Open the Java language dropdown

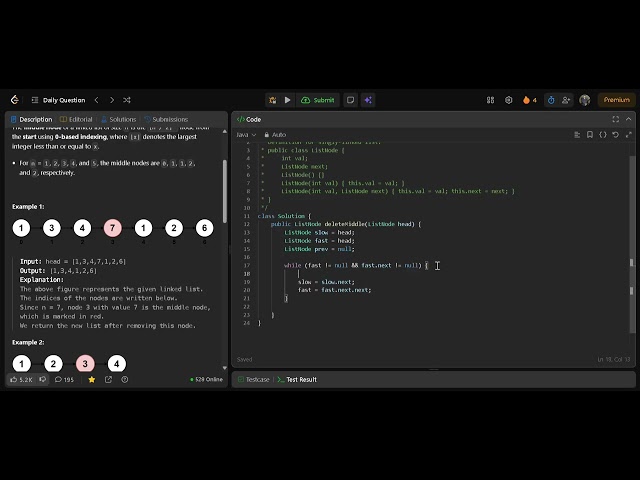[246, 135]
